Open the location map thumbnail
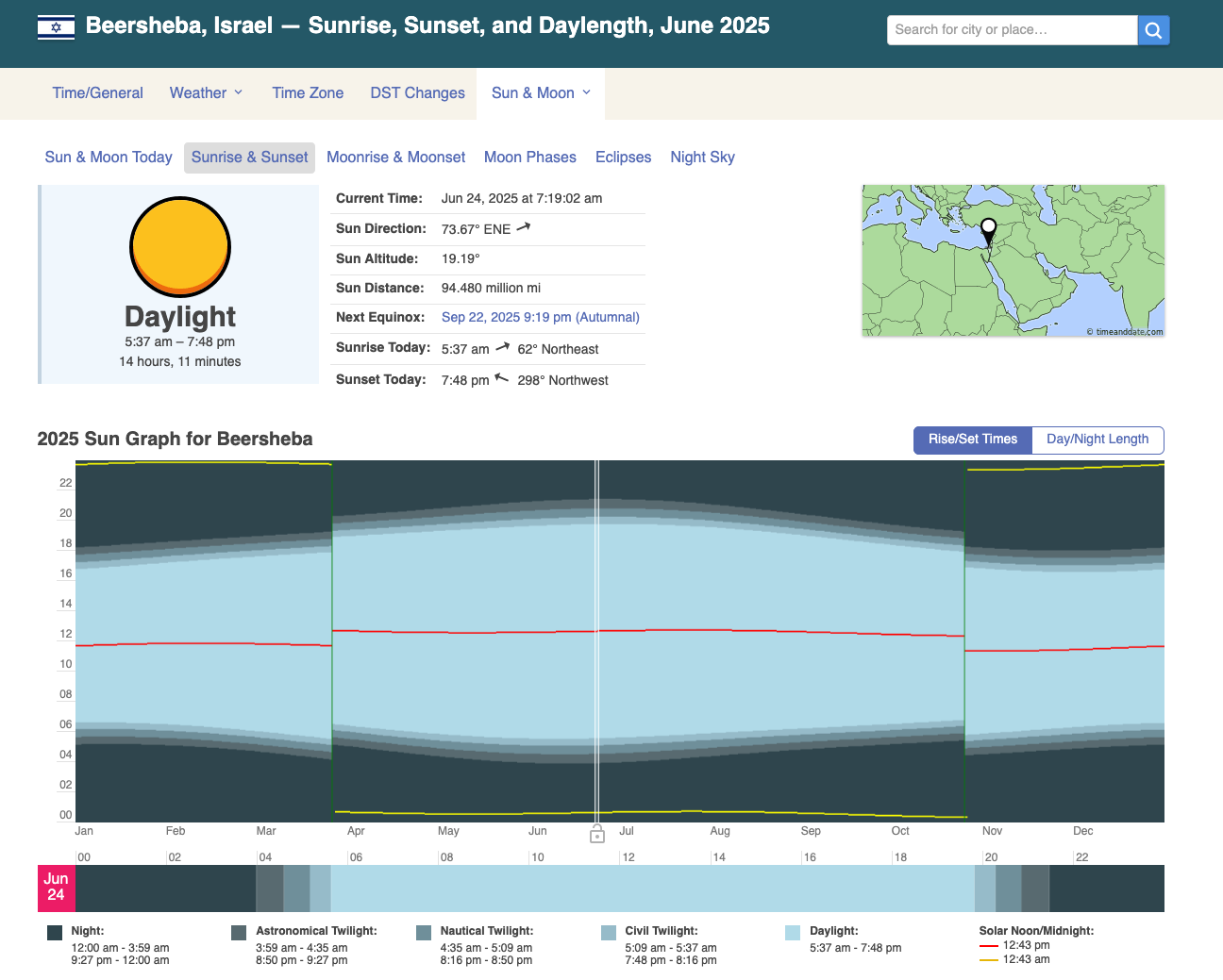The width and height of the screenshot is (1223, 980). coord(1013,260)
